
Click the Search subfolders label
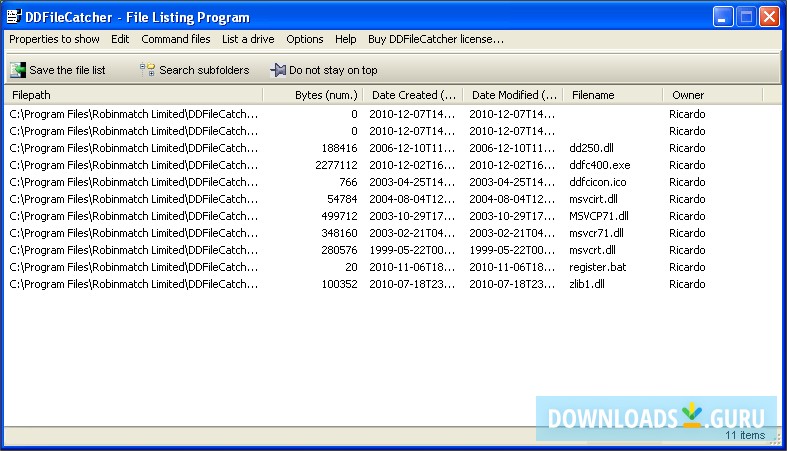click(204, 70)
